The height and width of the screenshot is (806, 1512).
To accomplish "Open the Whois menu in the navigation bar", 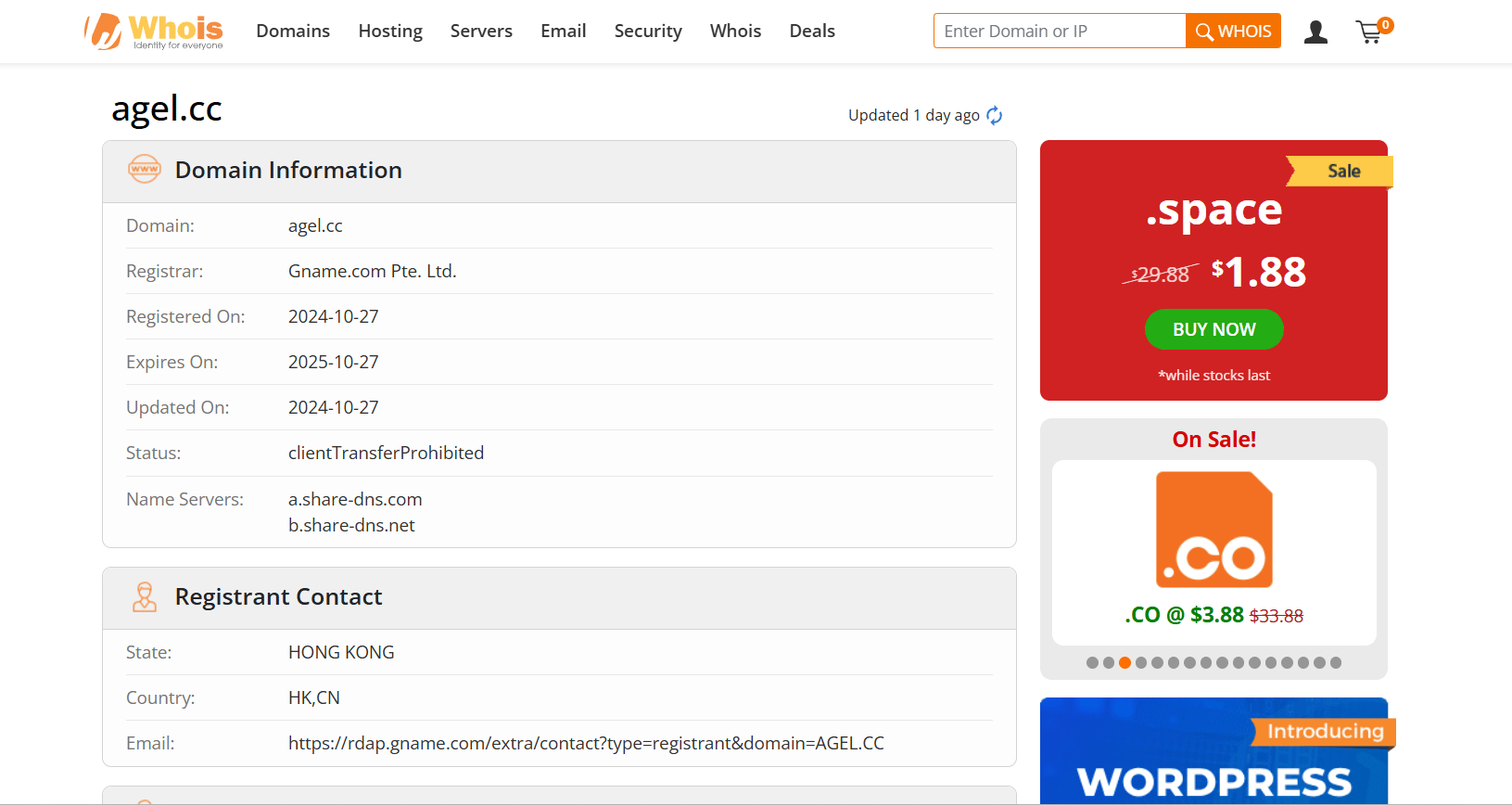I will [x=735, y=31].
